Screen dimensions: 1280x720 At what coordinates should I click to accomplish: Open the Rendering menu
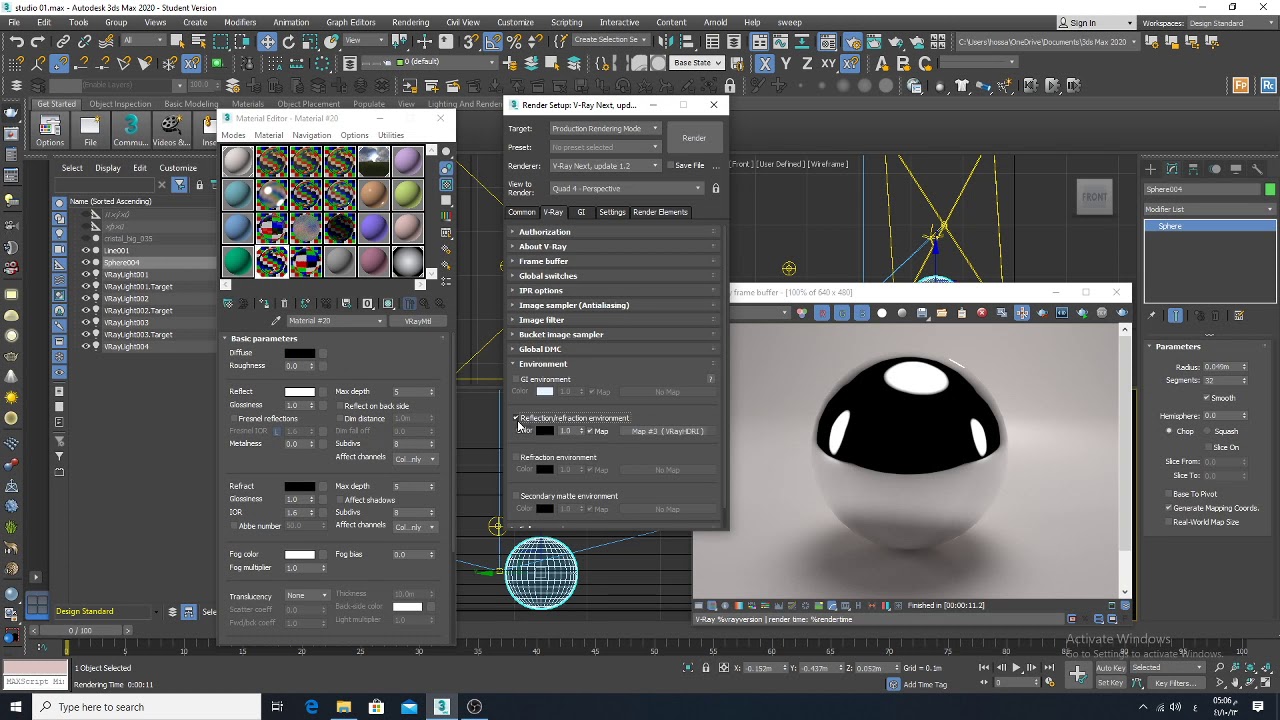(x=411, y=22)
